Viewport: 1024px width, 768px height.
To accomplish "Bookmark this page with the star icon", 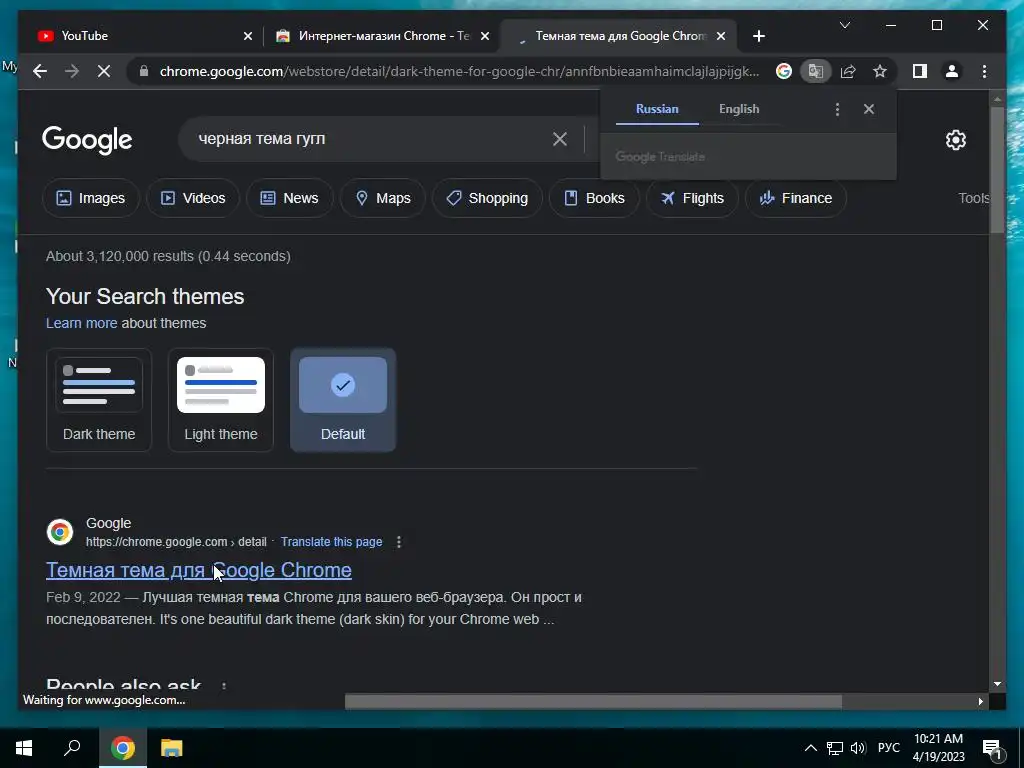I will (x=880, y=71).
